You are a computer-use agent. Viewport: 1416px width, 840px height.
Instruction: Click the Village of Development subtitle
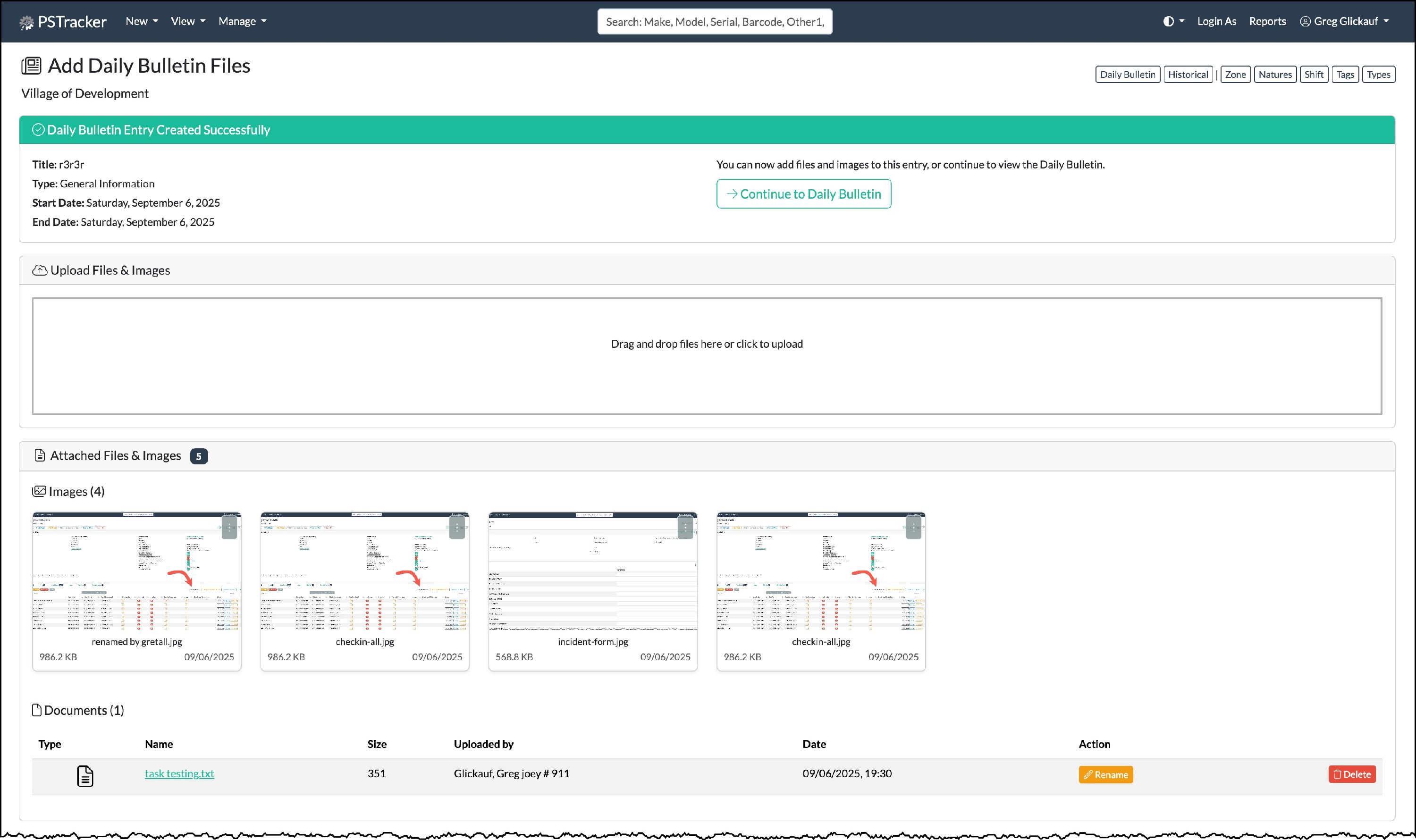click(85, 93)
